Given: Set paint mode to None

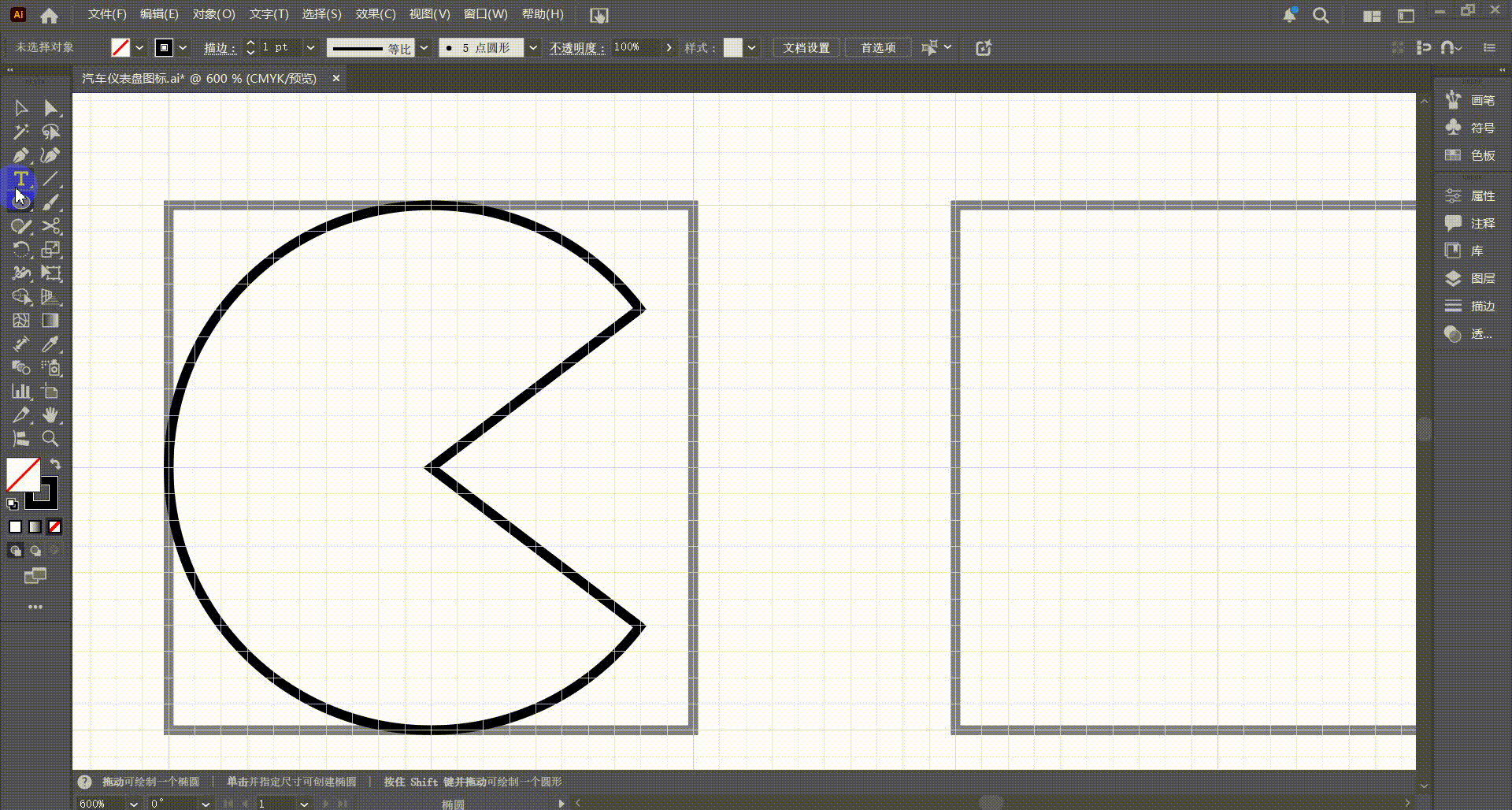Looking at the screenshot, I should pyautogui.click(x=54, y=526).
